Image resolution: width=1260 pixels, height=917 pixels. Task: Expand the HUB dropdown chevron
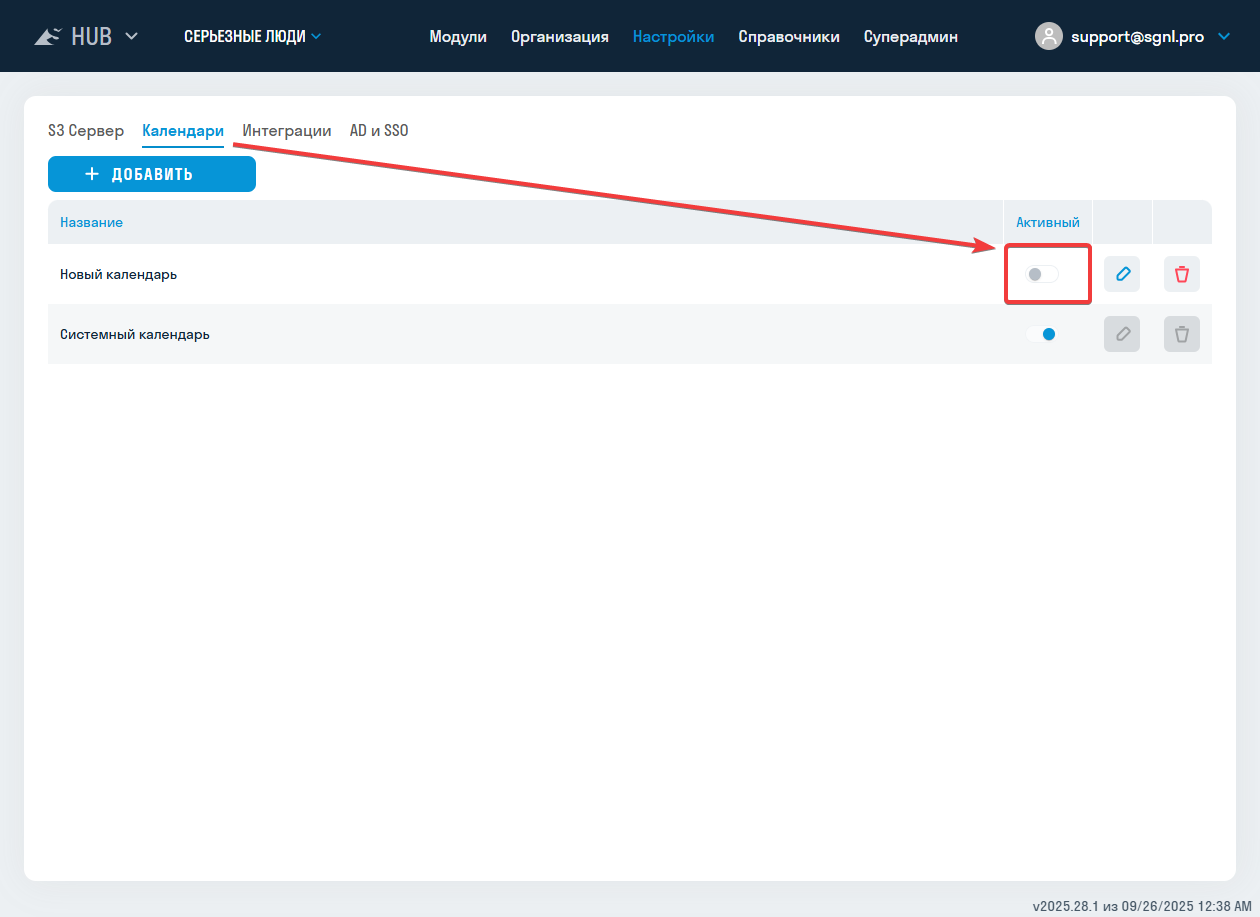(x=131, y=37)
